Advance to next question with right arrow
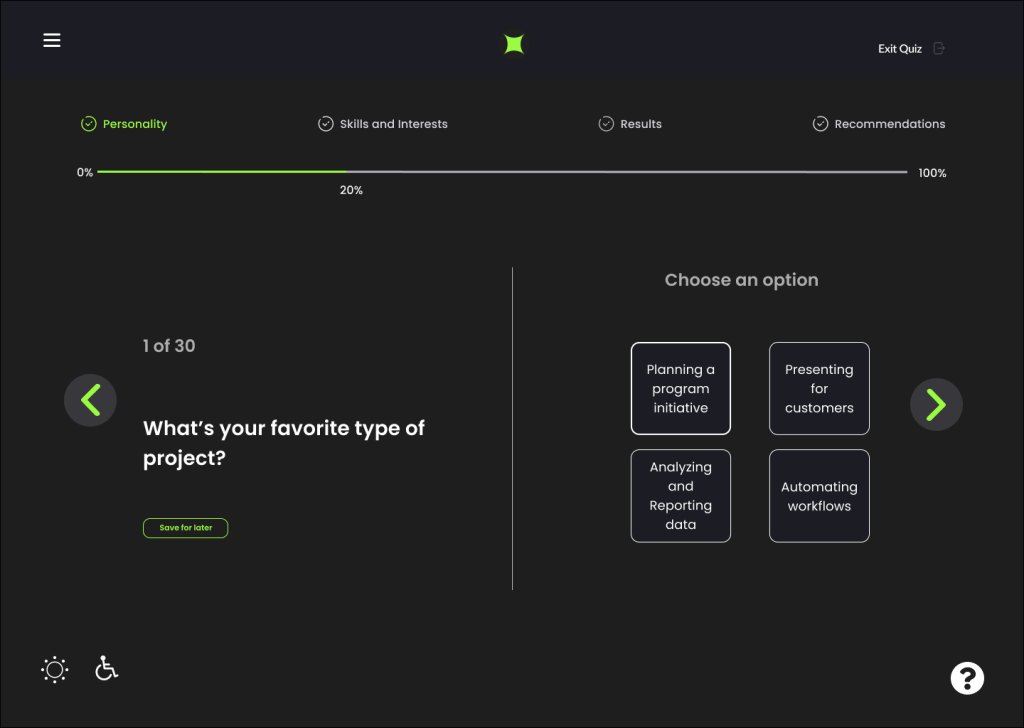 click(935, 404)
